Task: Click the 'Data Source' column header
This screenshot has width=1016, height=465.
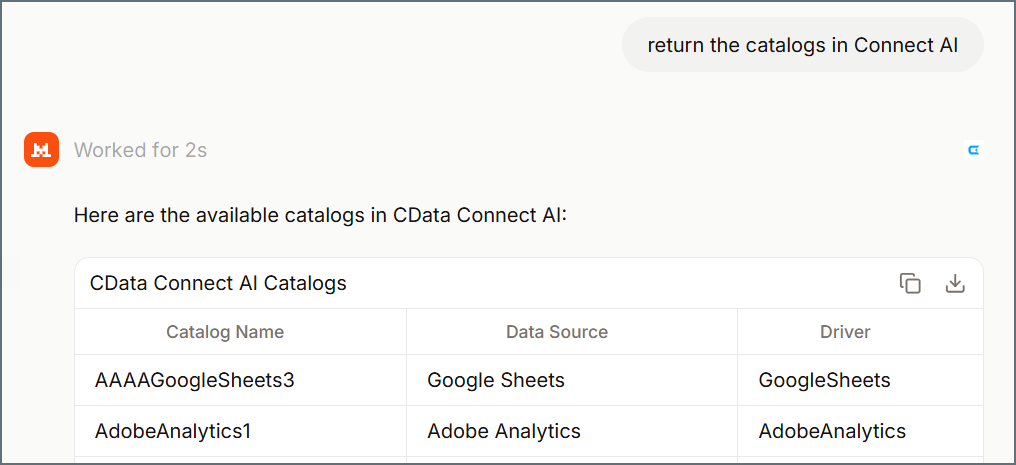Action: (x=557, y=332)
